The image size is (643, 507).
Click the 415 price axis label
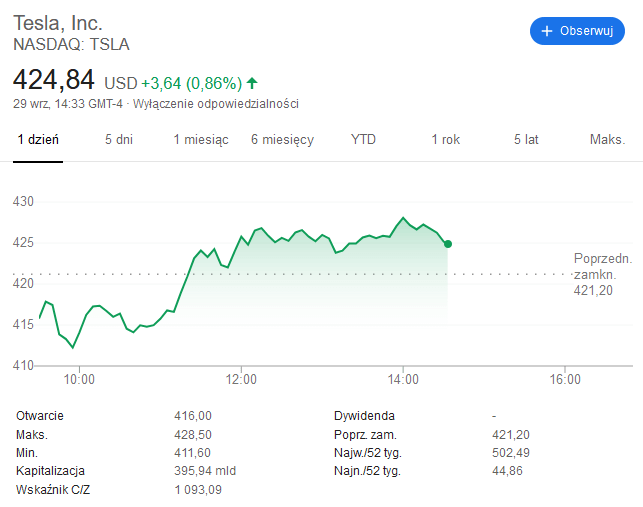point(23,324)
